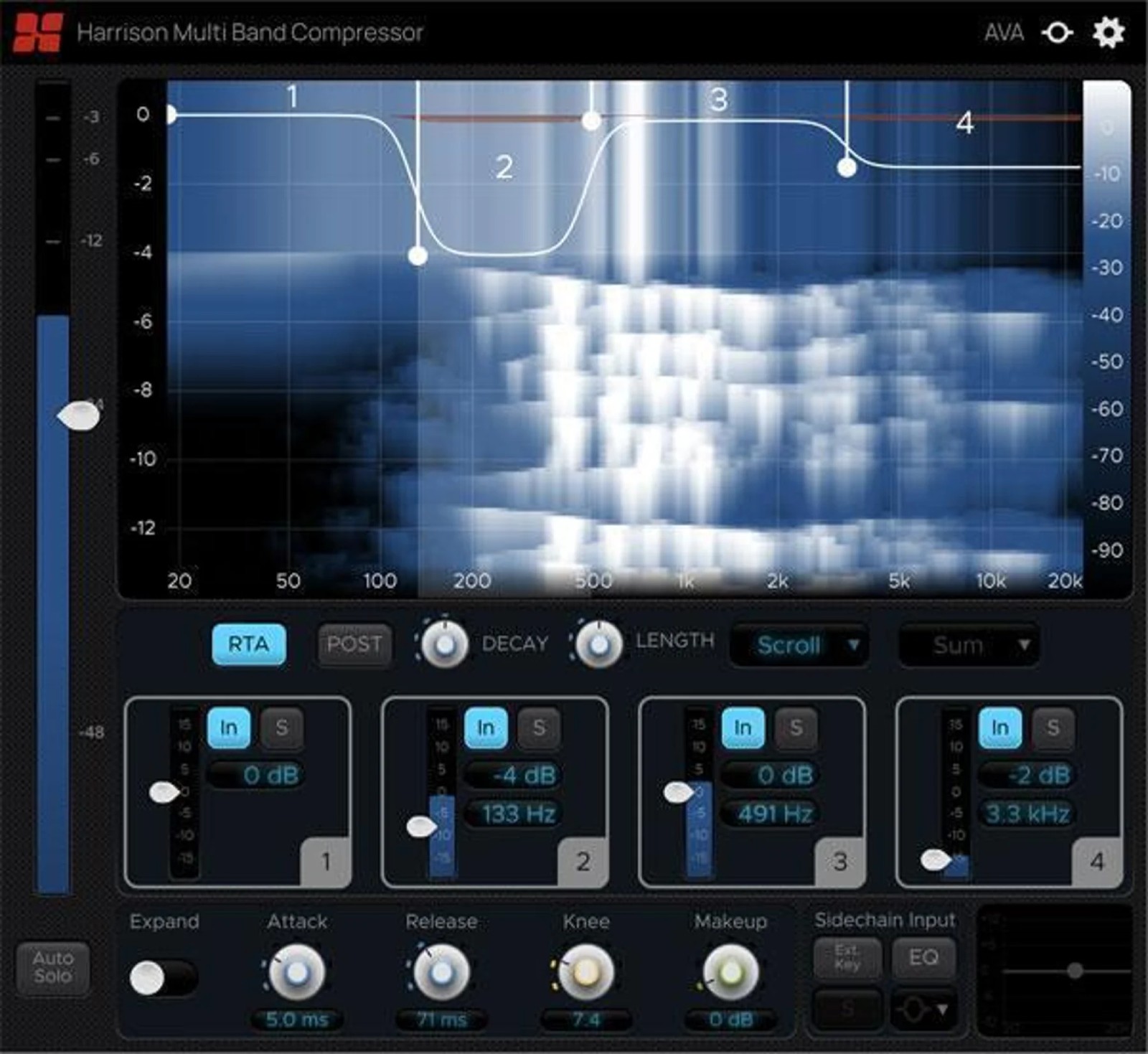Click the 133 Hz crossover frequency field
Viewport: 1148px width, 1054px height.
pos(512,813)
